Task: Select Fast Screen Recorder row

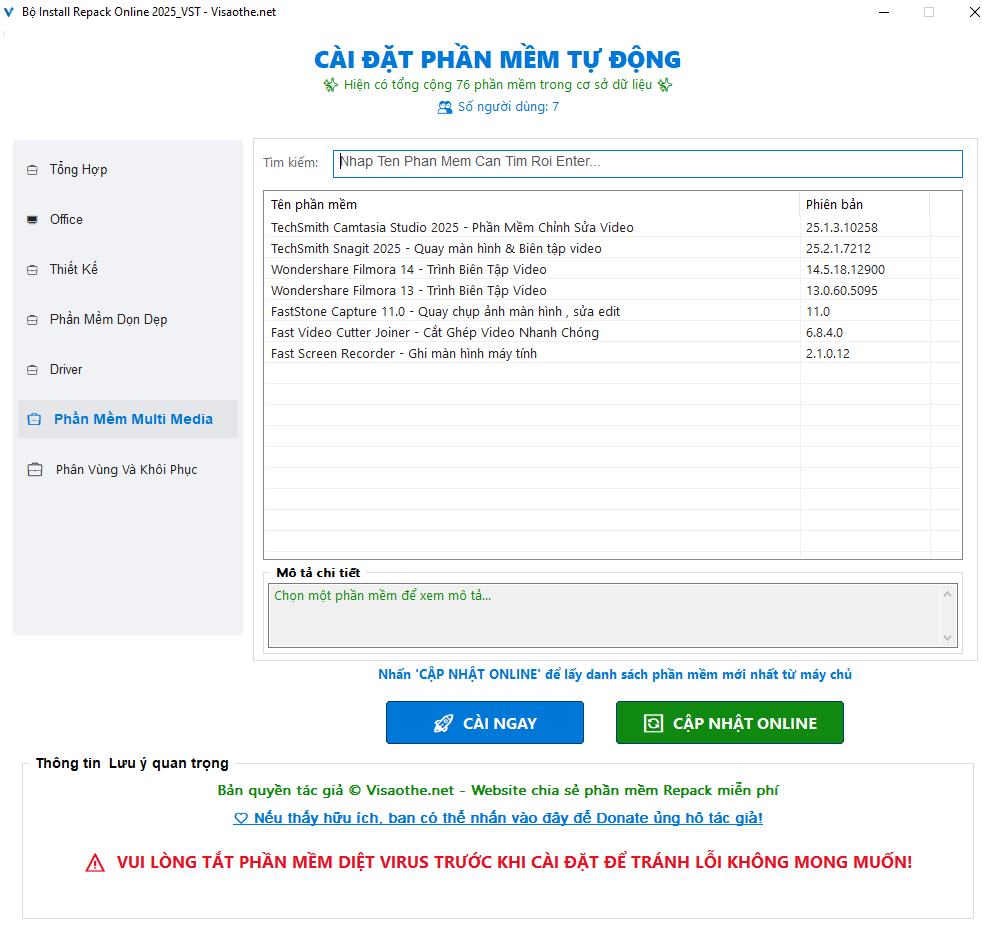Action: pos(613,353)
